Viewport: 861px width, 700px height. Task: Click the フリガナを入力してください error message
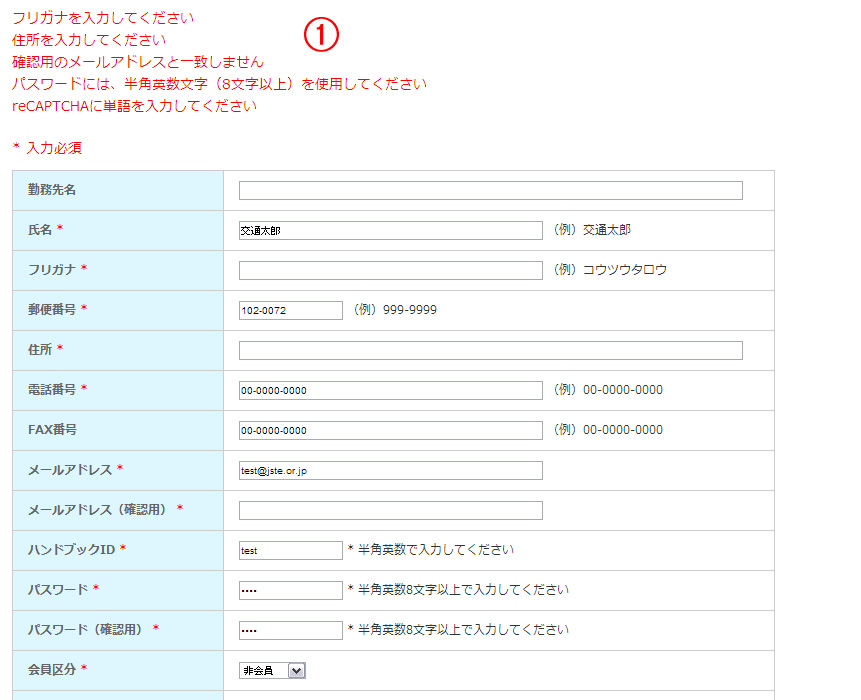point(103,18)
